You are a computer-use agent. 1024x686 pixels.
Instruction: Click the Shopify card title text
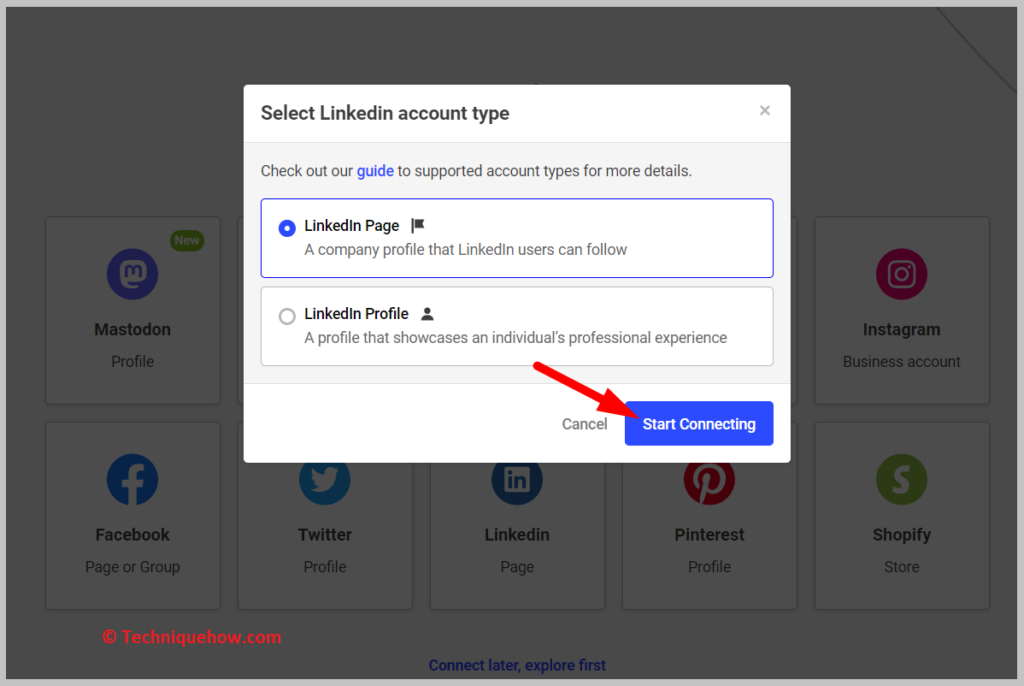(x=901, y=534)
